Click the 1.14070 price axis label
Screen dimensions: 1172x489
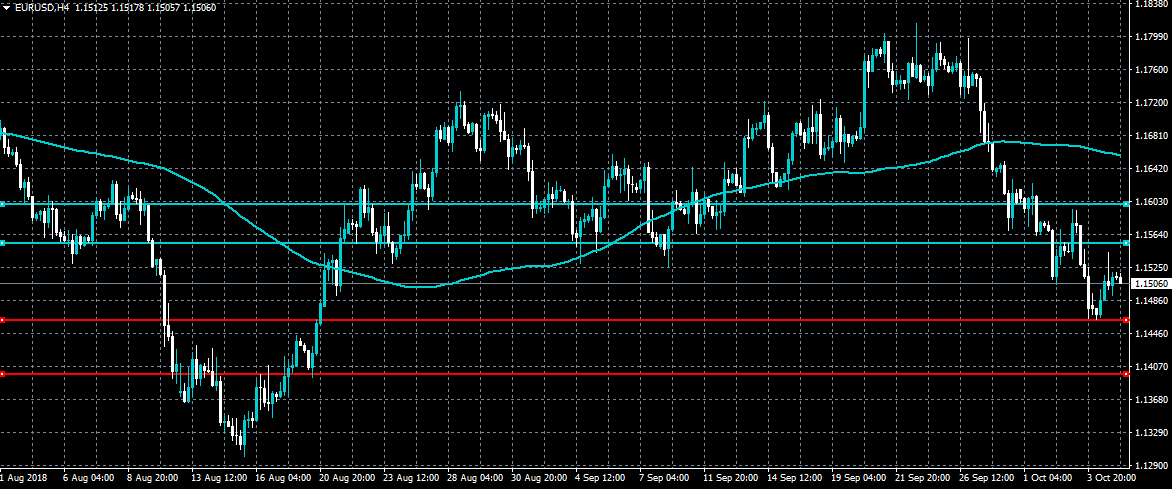point(1151,366)
